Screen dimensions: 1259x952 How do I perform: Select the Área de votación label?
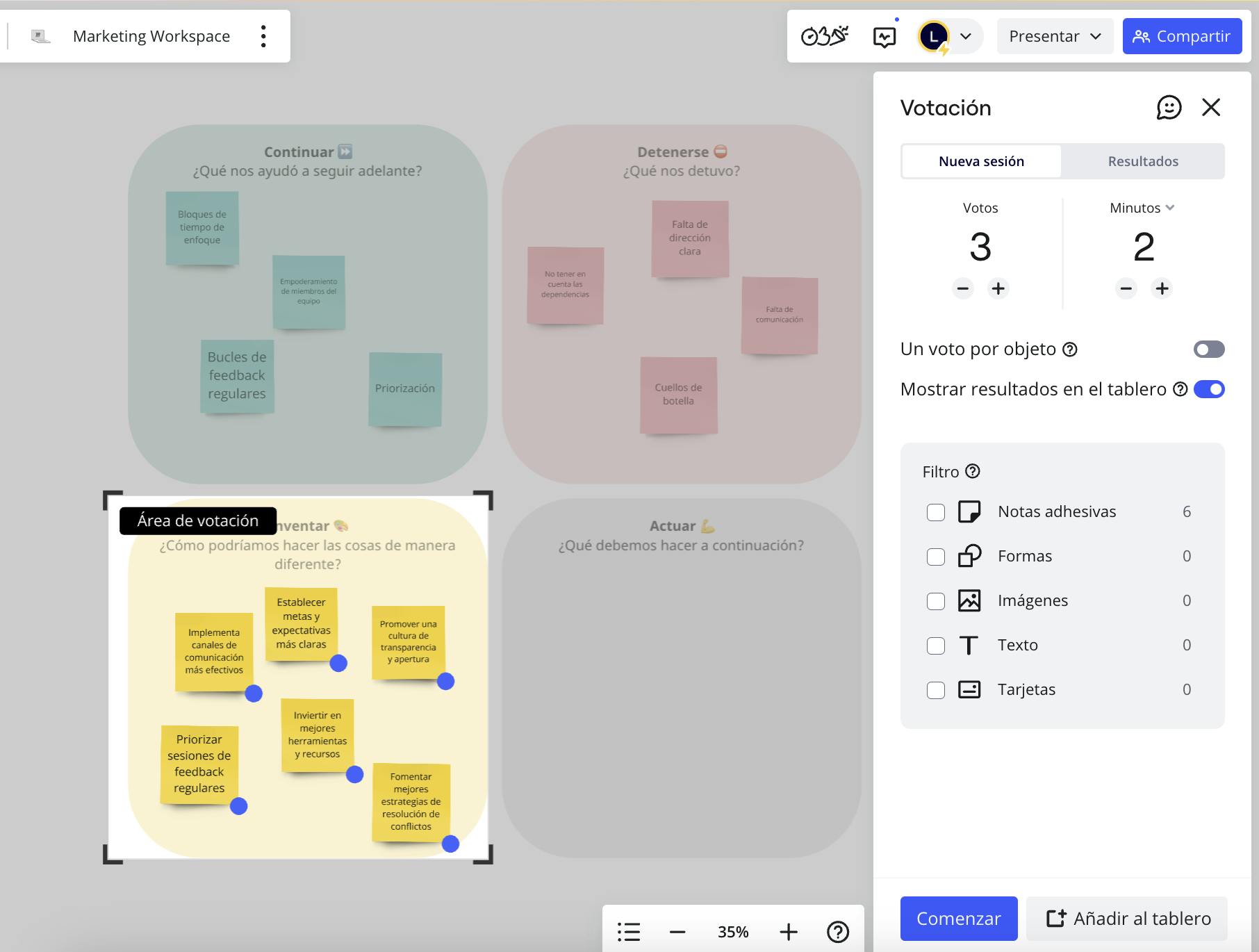coord(198,521)
